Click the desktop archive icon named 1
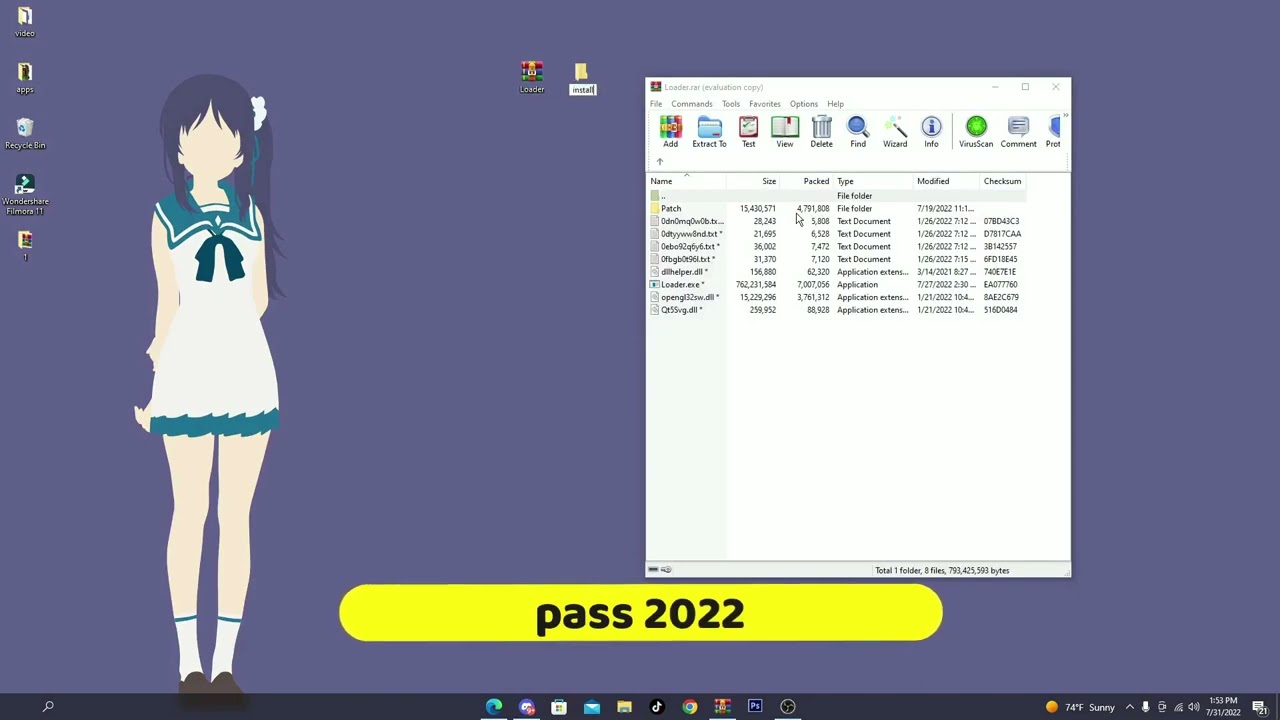Image resolution: width=1280 pixels, height=720 pixels. [25, 246]
